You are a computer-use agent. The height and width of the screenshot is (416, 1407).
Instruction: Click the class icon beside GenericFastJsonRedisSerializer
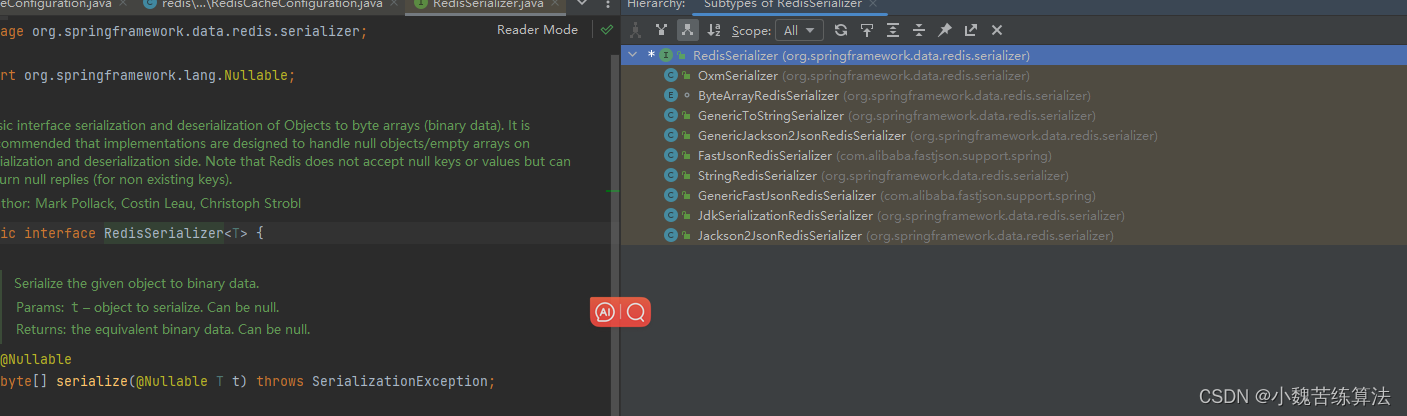pos(672,196)
